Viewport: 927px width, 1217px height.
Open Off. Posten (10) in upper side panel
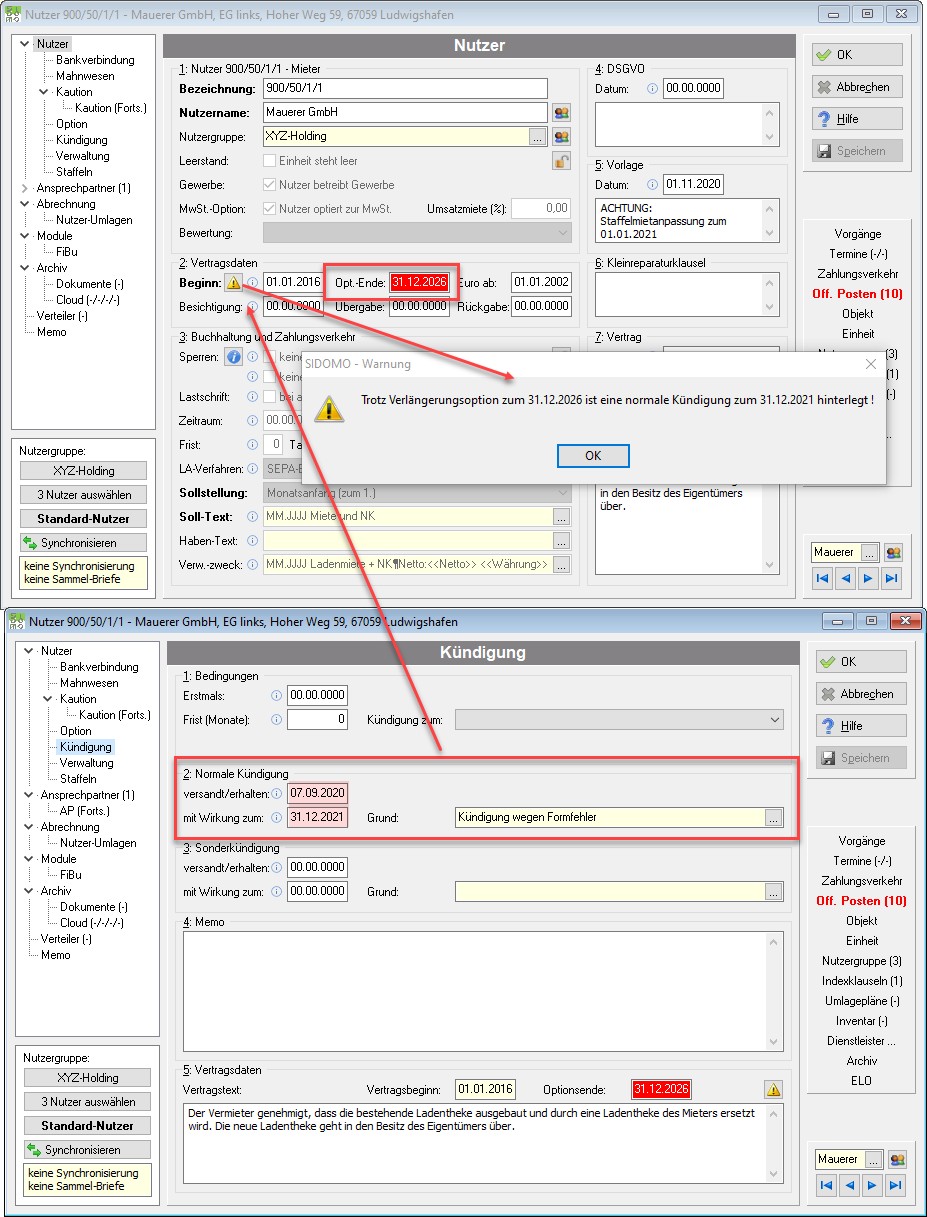858,294
